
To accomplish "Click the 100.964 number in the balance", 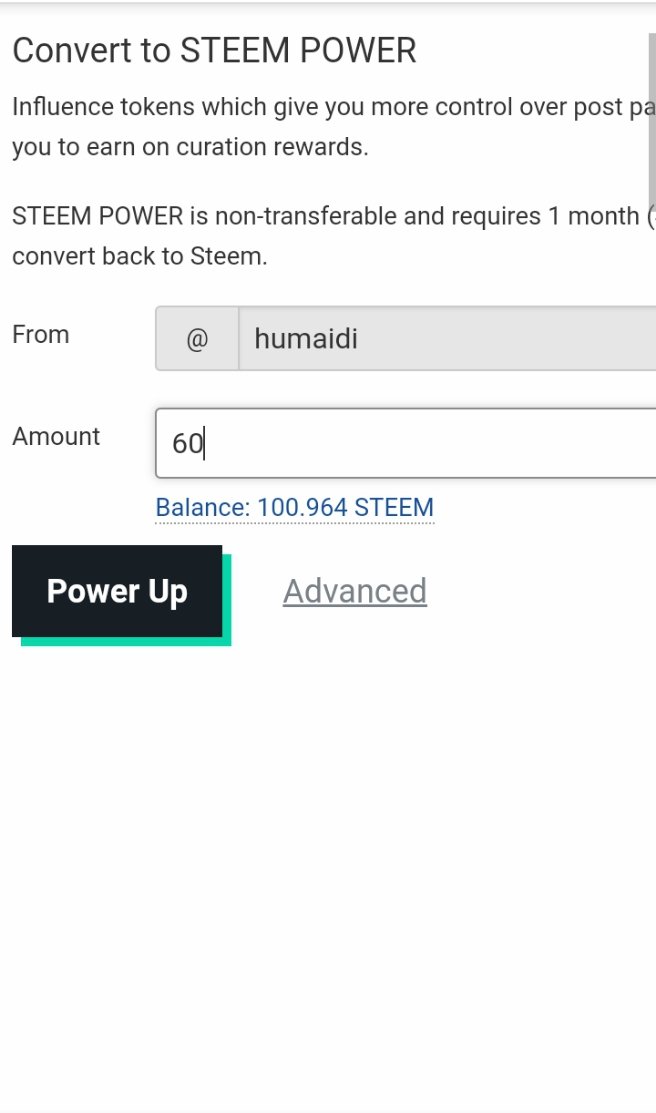I will [302, 508].
